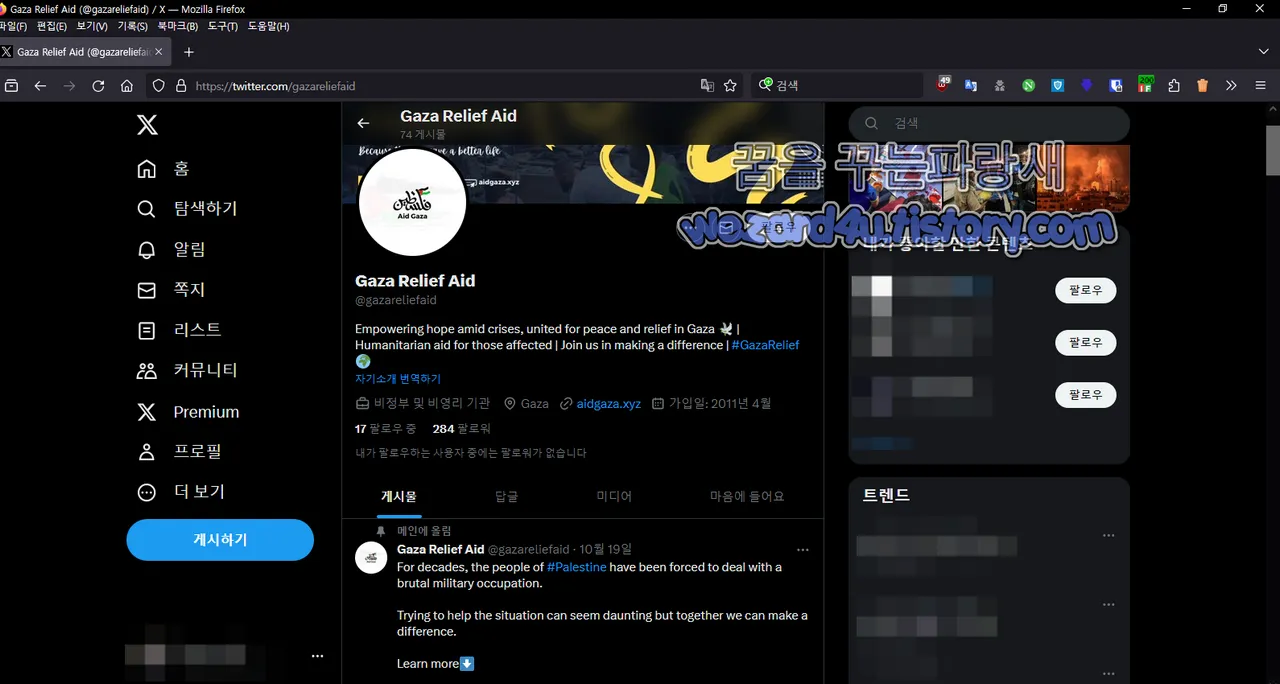Open pinned post more options ellipsis
Viewport: 1280px width, 684px height.
(x=802, y=550)
